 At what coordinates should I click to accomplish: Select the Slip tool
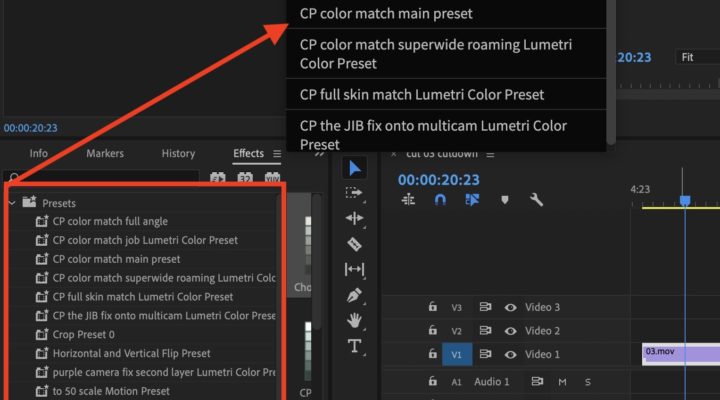coord(354,269)
